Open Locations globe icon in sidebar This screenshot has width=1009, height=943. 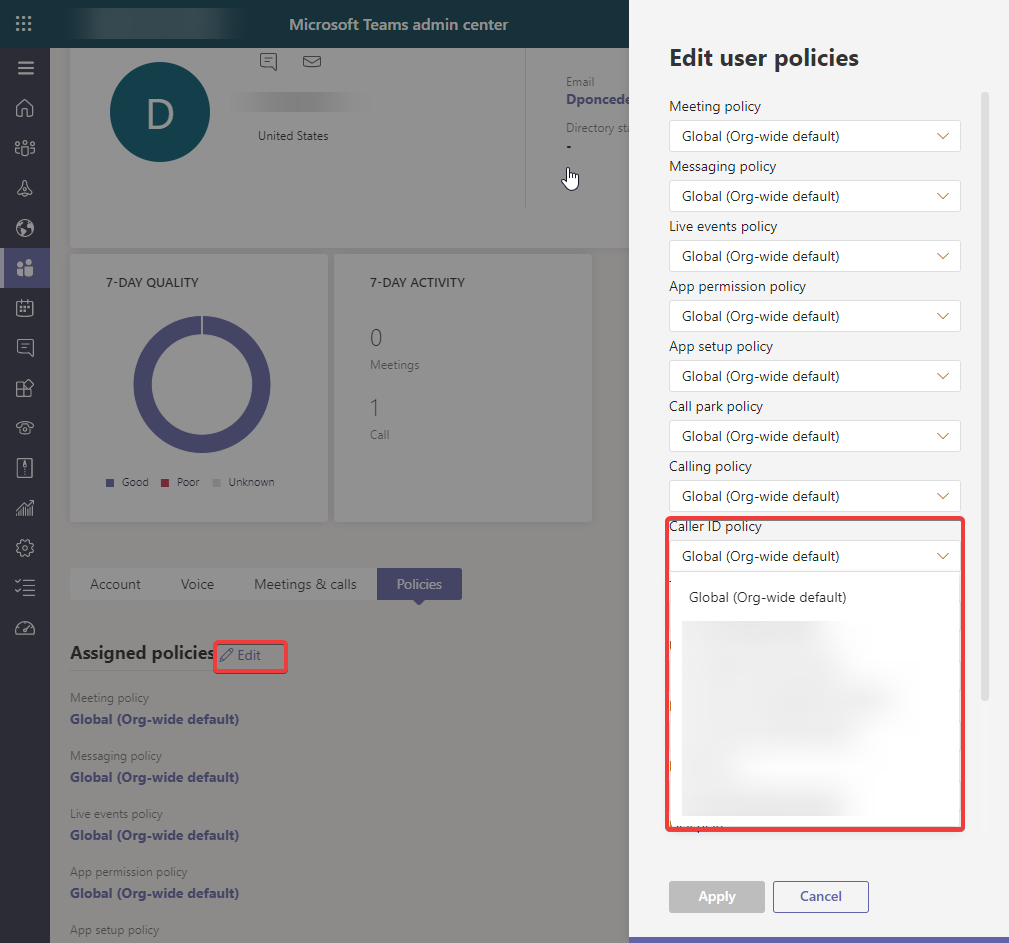click(x=25, y=228)
